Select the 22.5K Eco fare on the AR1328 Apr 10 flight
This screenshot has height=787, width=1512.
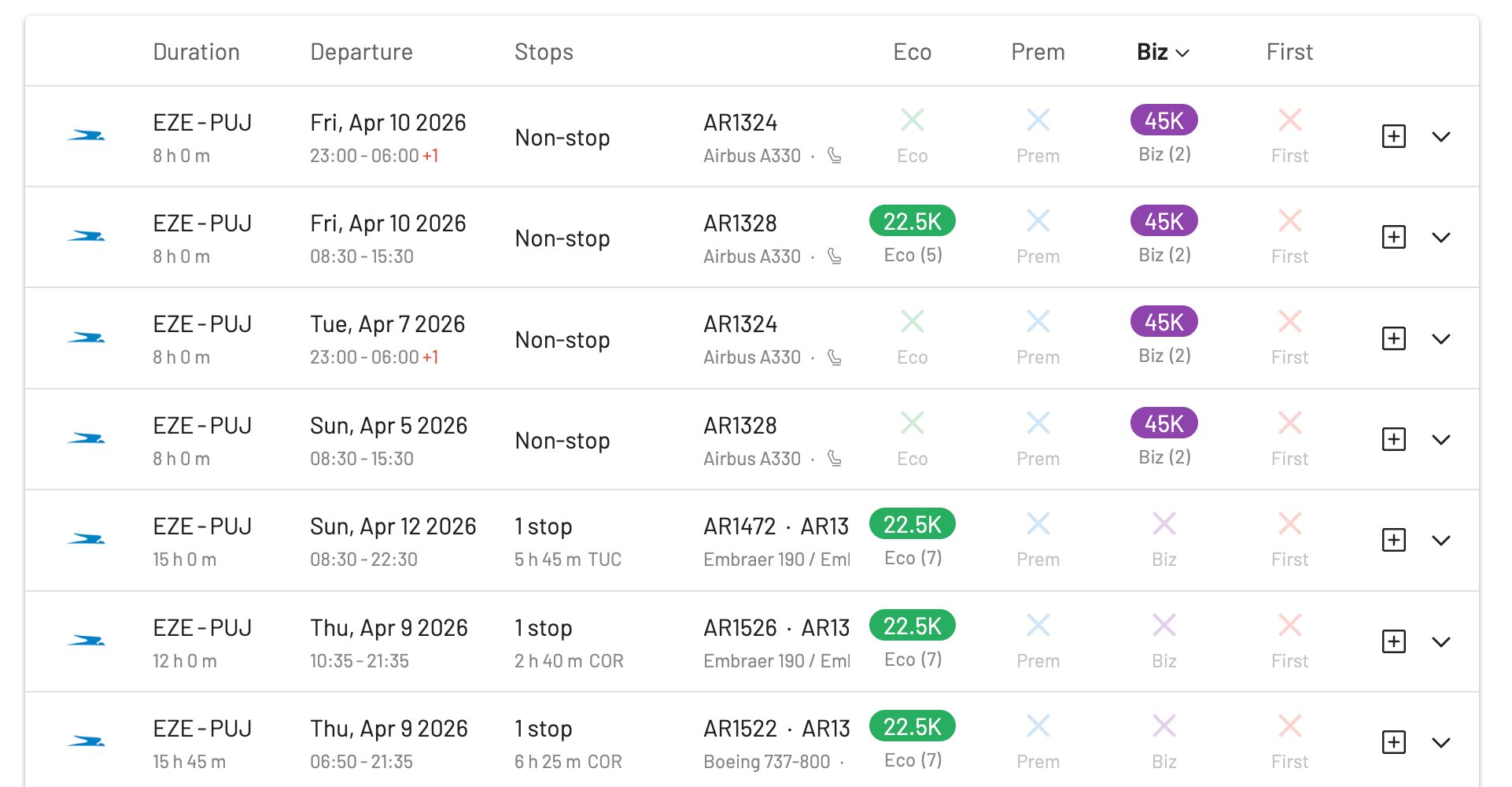pos(912,221)
